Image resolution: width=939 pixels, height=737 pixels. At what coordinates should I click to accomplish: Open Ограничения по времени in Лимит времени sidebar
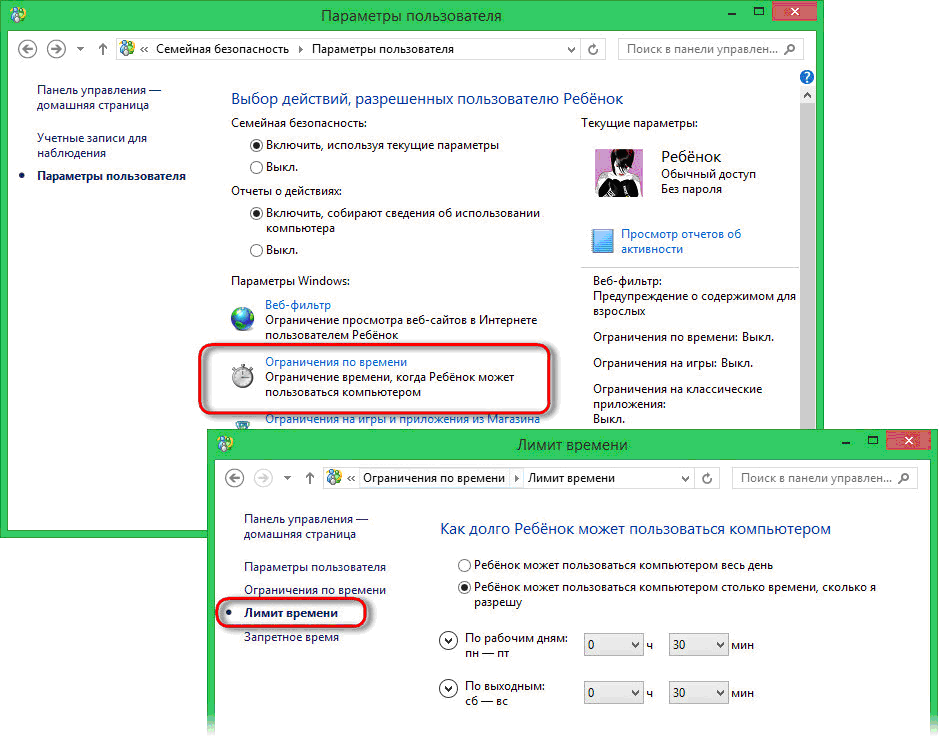(x=315, y=590)
